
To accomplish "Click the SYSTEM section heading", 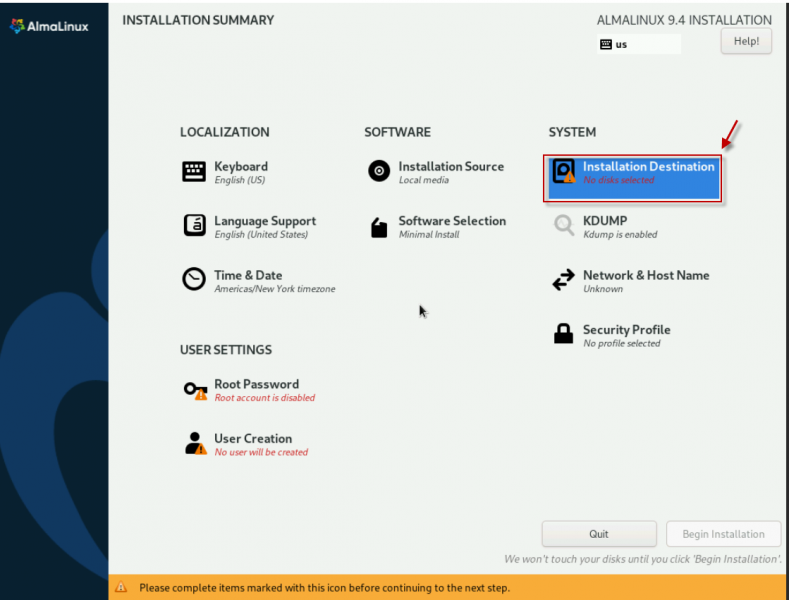I will click(572, 132).
